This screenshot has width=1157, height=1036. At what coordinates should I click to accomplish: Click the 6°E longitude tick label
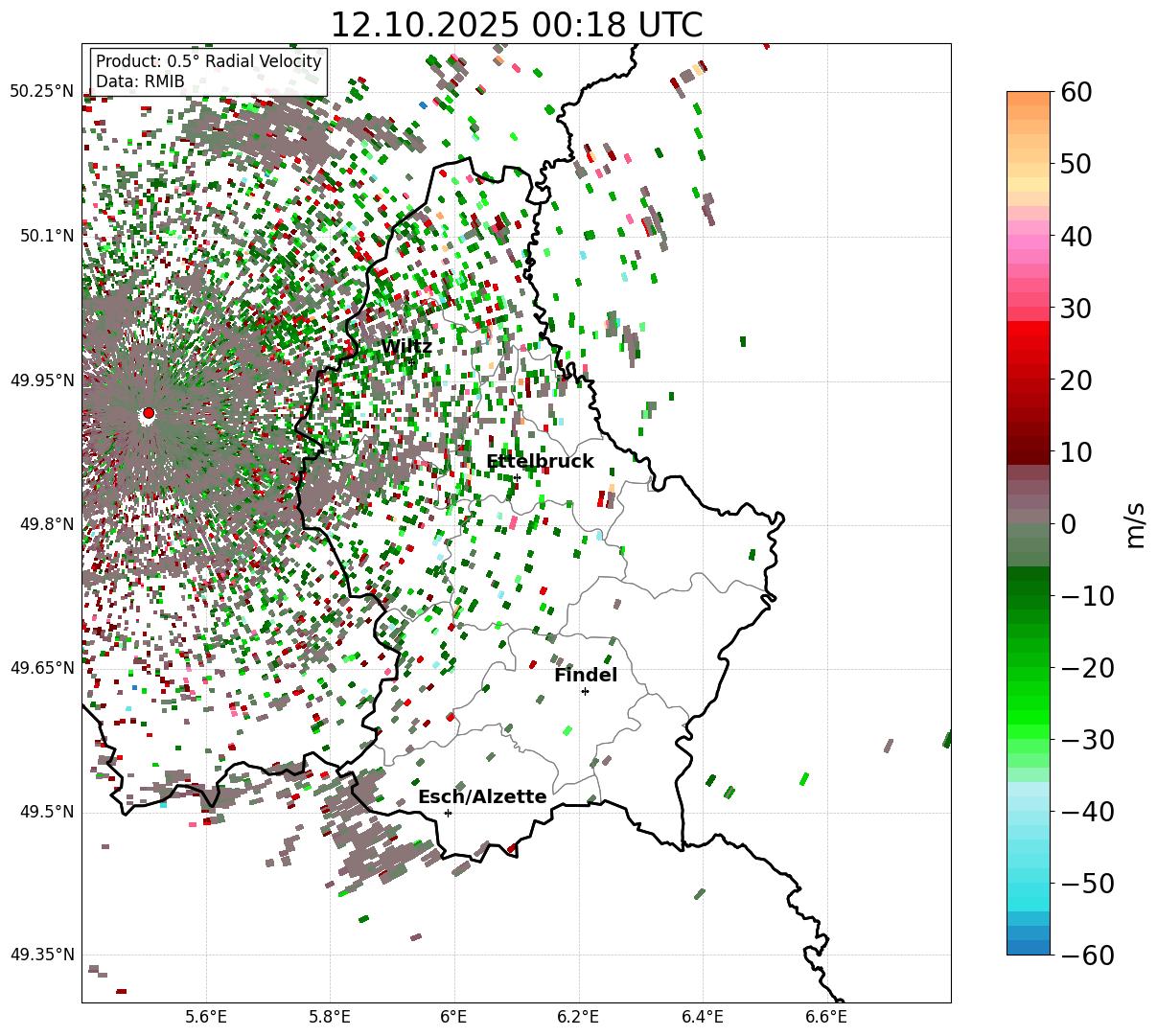pyautogui.click(x=454, y=1017)
